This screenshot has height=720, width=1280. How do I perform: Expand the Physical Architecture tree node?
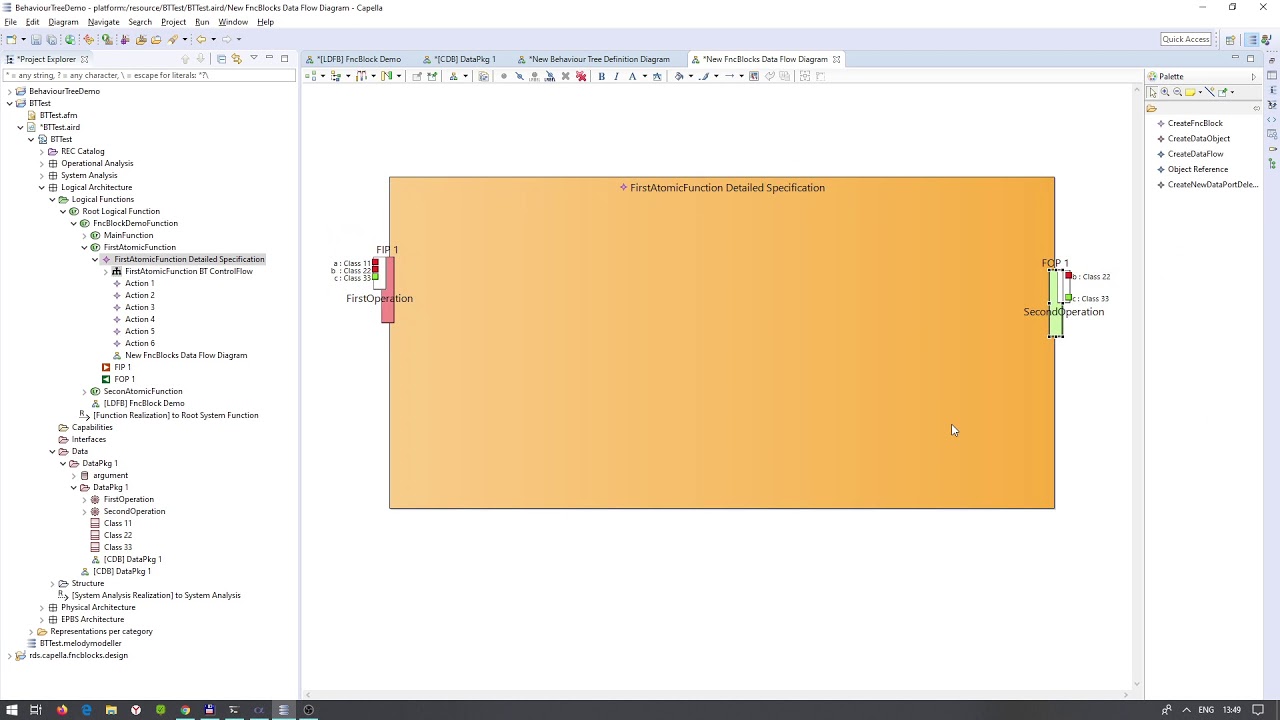pos(42,607)
